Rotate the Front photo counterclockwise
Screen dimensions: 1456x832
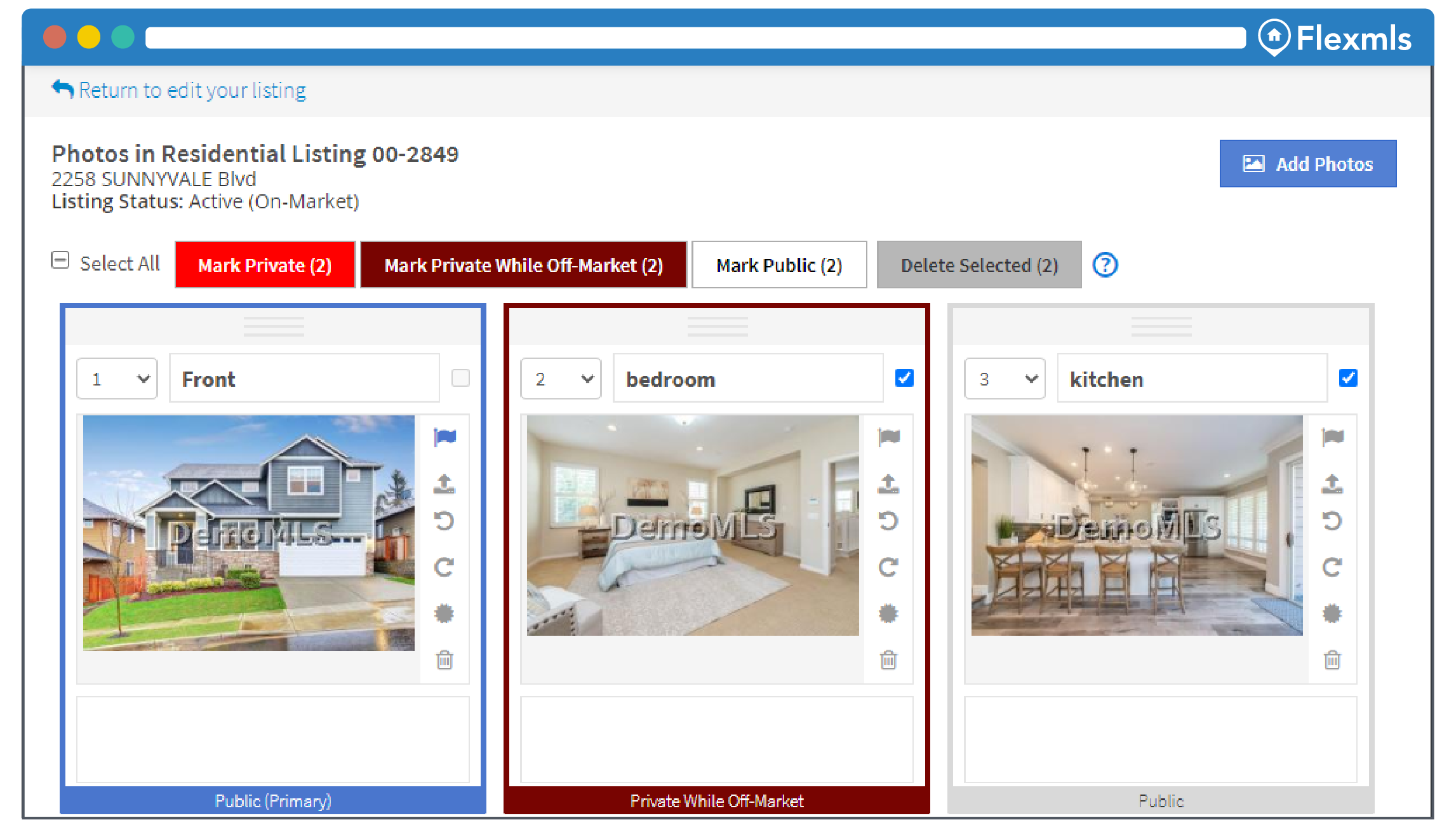[444, 521]
